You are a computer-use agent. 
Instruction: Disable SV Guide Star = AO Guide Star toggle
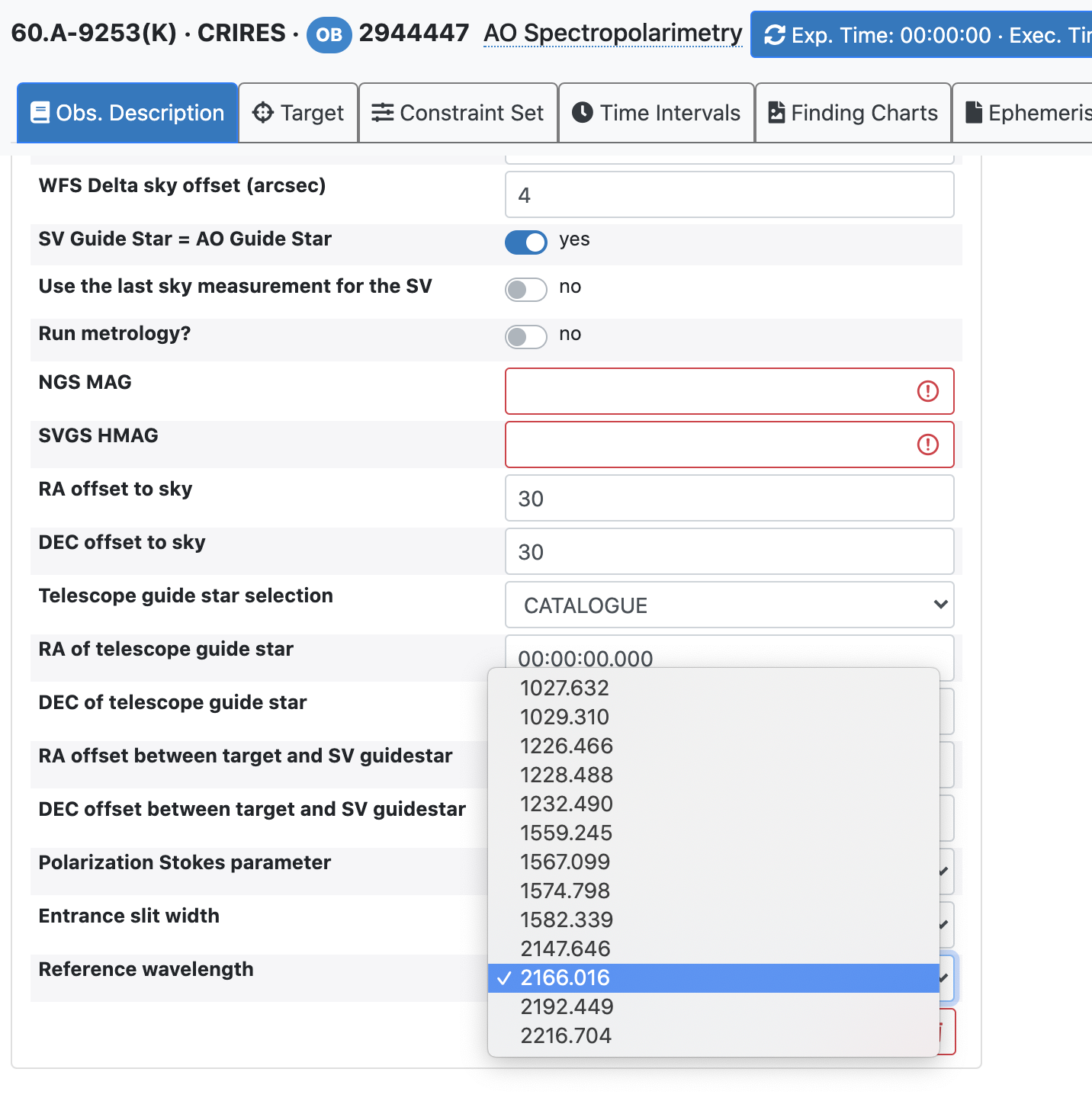click(x=526, y=242)
